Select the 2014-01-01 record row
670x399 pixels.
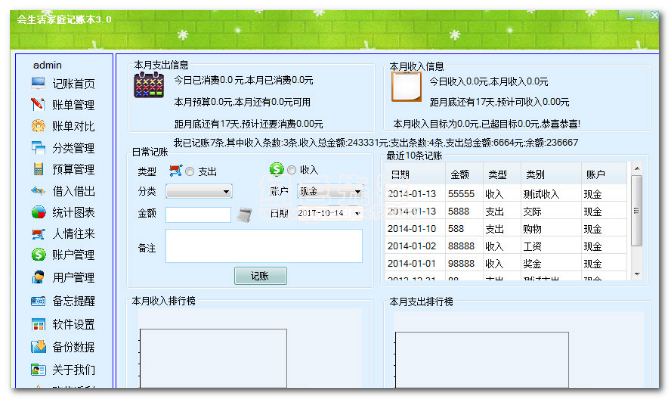(x=506, y=264)
